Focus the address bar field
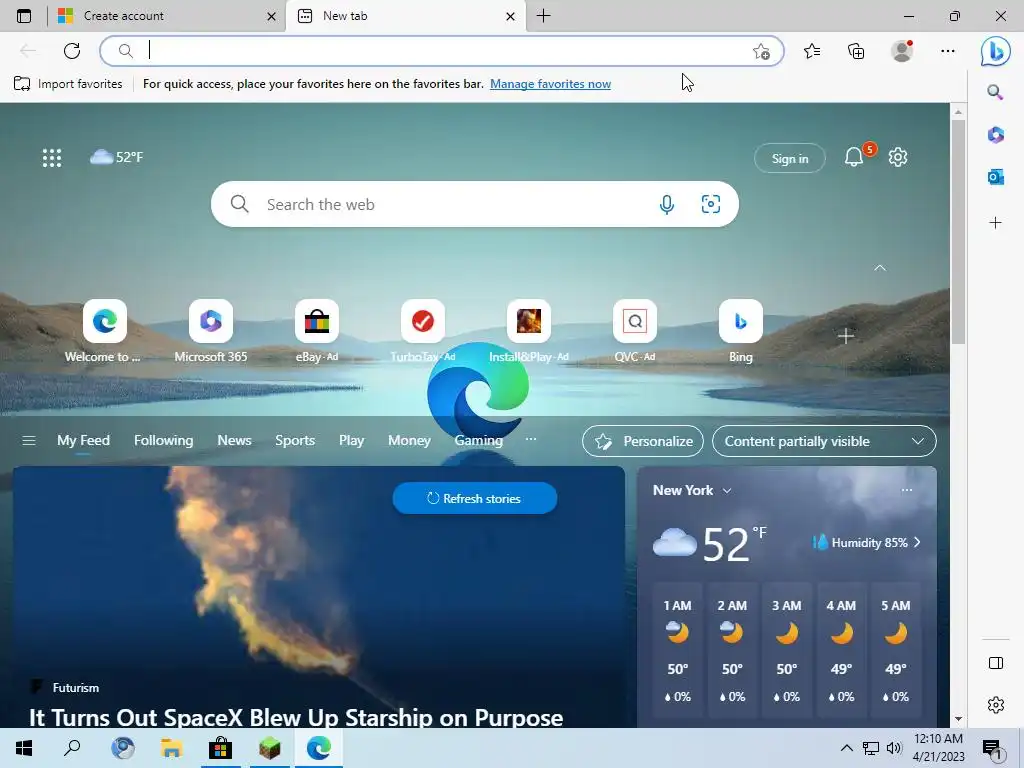 click(x=441, y=51)
